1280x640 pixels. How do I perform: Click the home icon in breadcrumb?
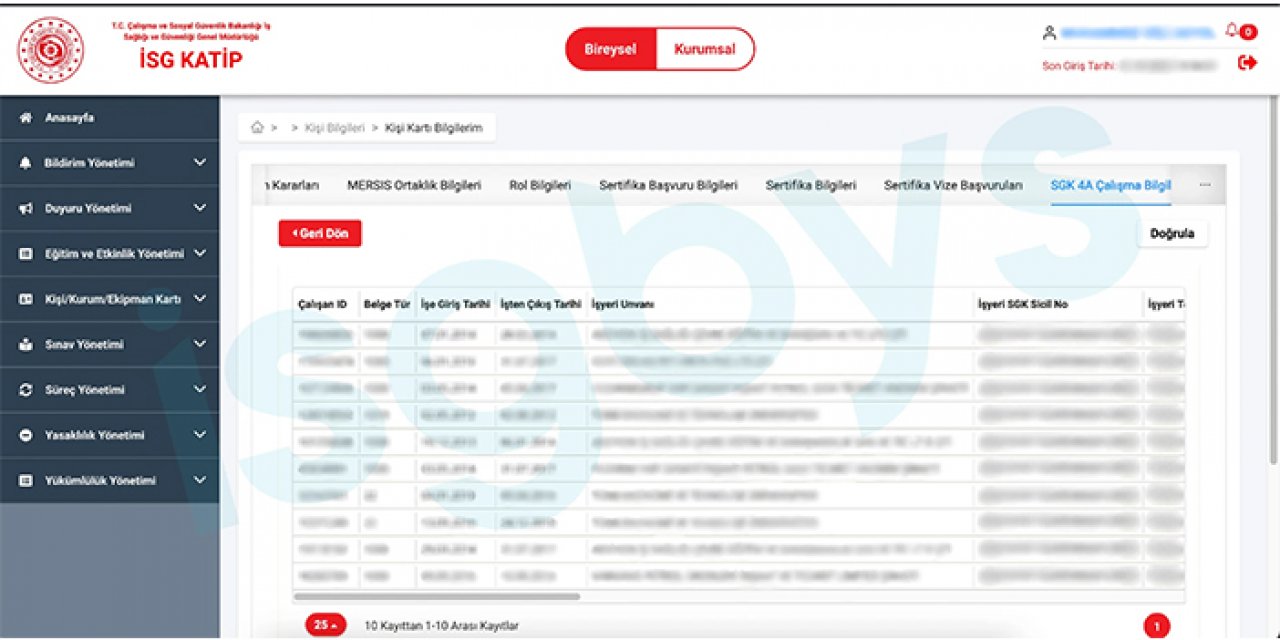pos(257,127)
